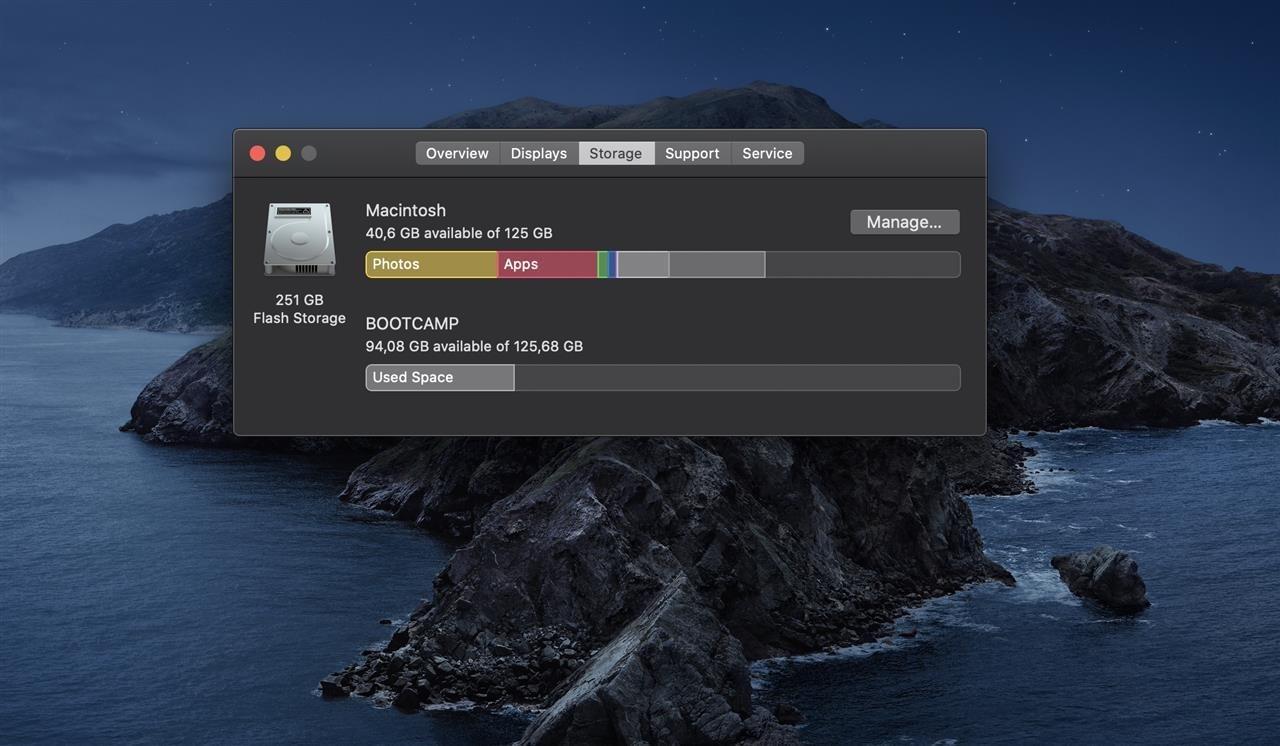Click the free space area of BOOTCAMP bar

tap(737, 377)
